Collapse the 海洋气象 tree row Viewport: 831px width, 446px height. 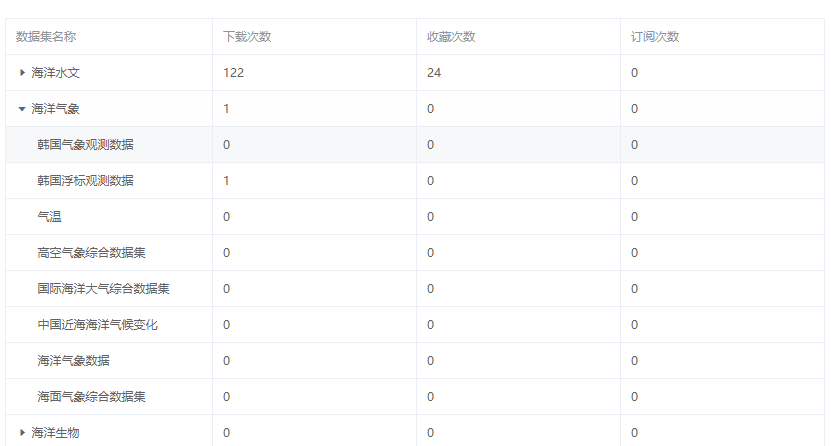tap(22, 109)
